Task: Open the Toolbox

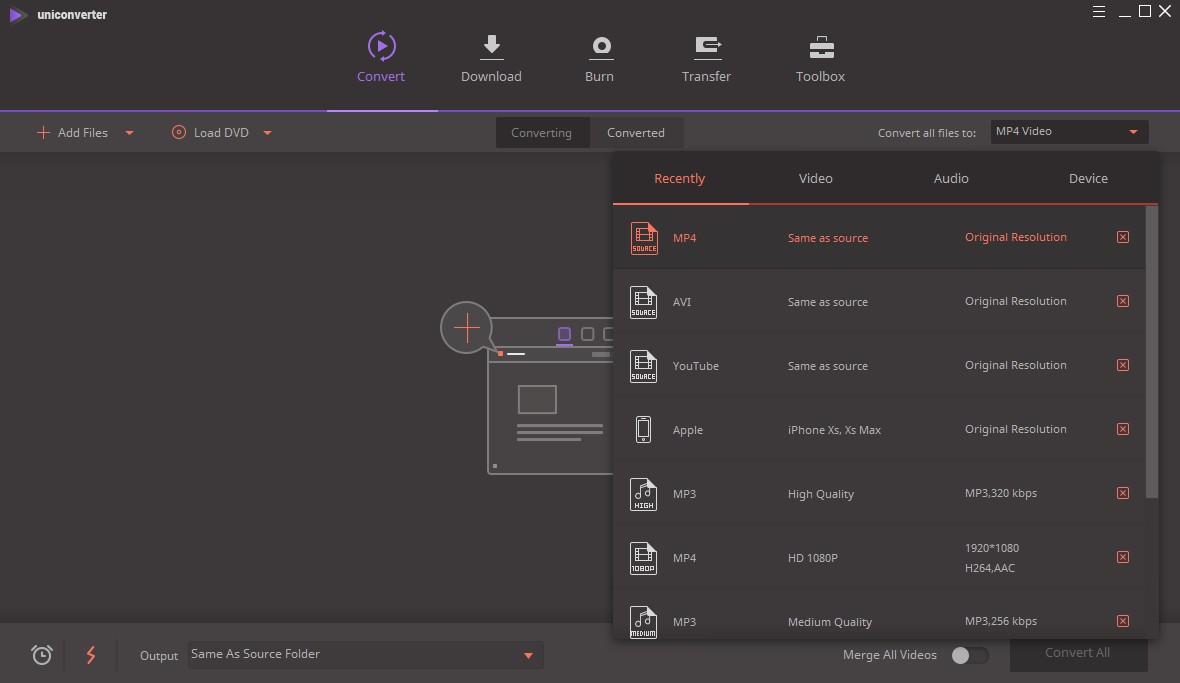Action: [x=820, y=57]
